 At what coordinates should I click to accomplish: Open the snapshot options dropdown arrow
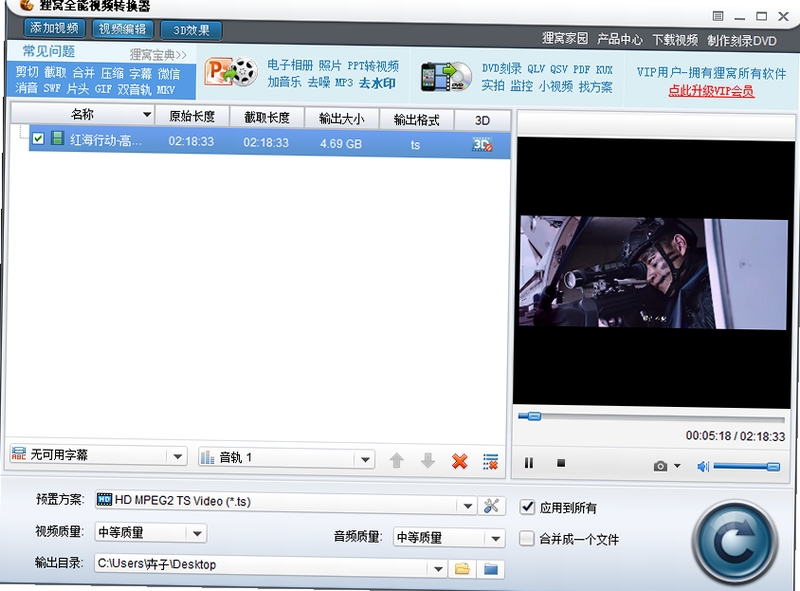tap(677, 465)
